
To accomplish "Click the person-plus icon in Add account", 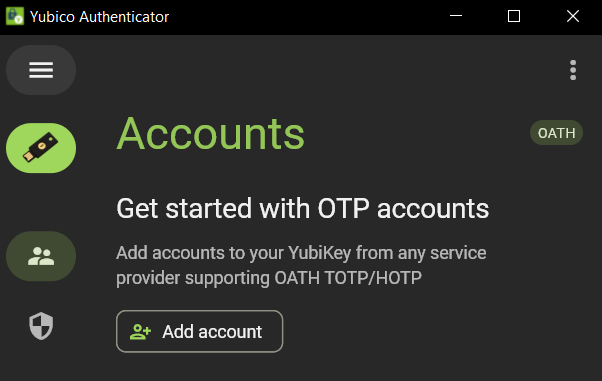I will click(x=140, y=332).
